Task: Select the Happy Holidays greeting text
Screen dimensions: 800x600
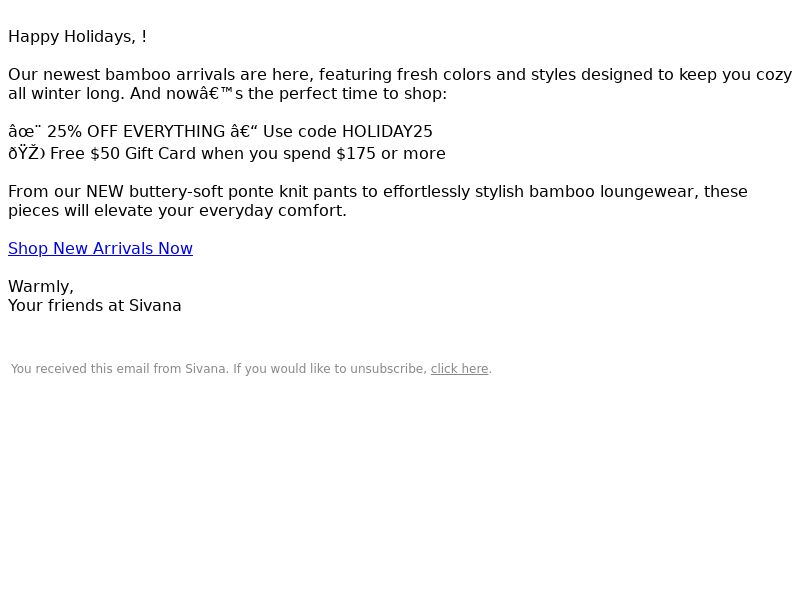Action: (x=78, y=37)
